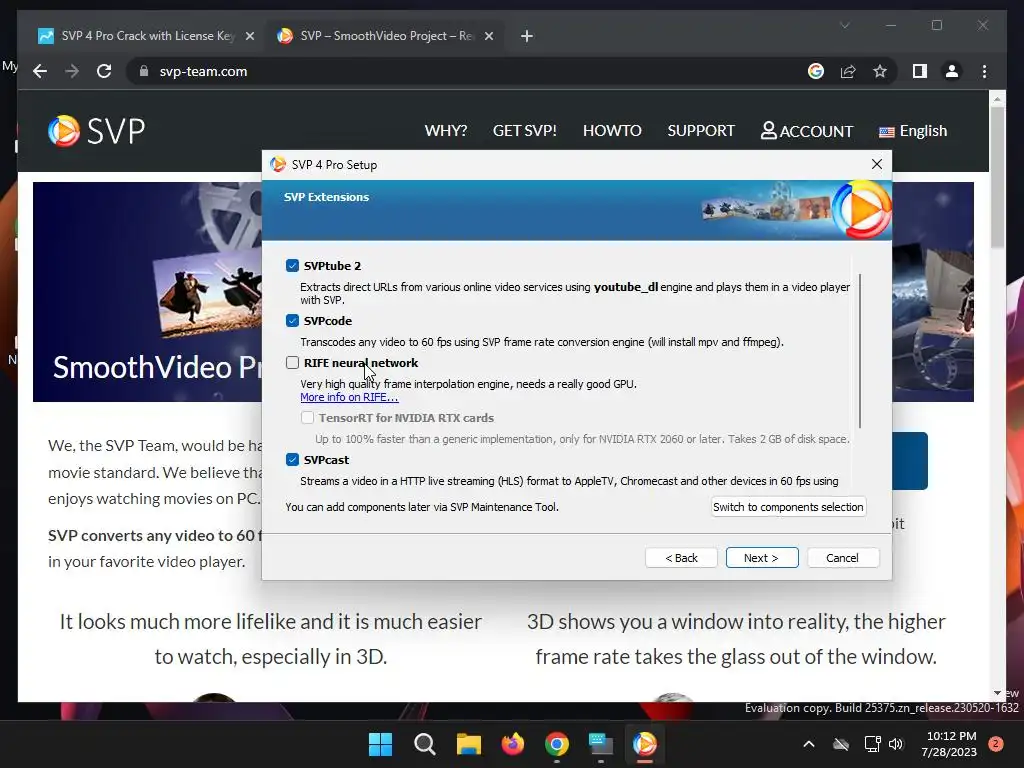Open Chrome three-dot menu

click(984, 71)
